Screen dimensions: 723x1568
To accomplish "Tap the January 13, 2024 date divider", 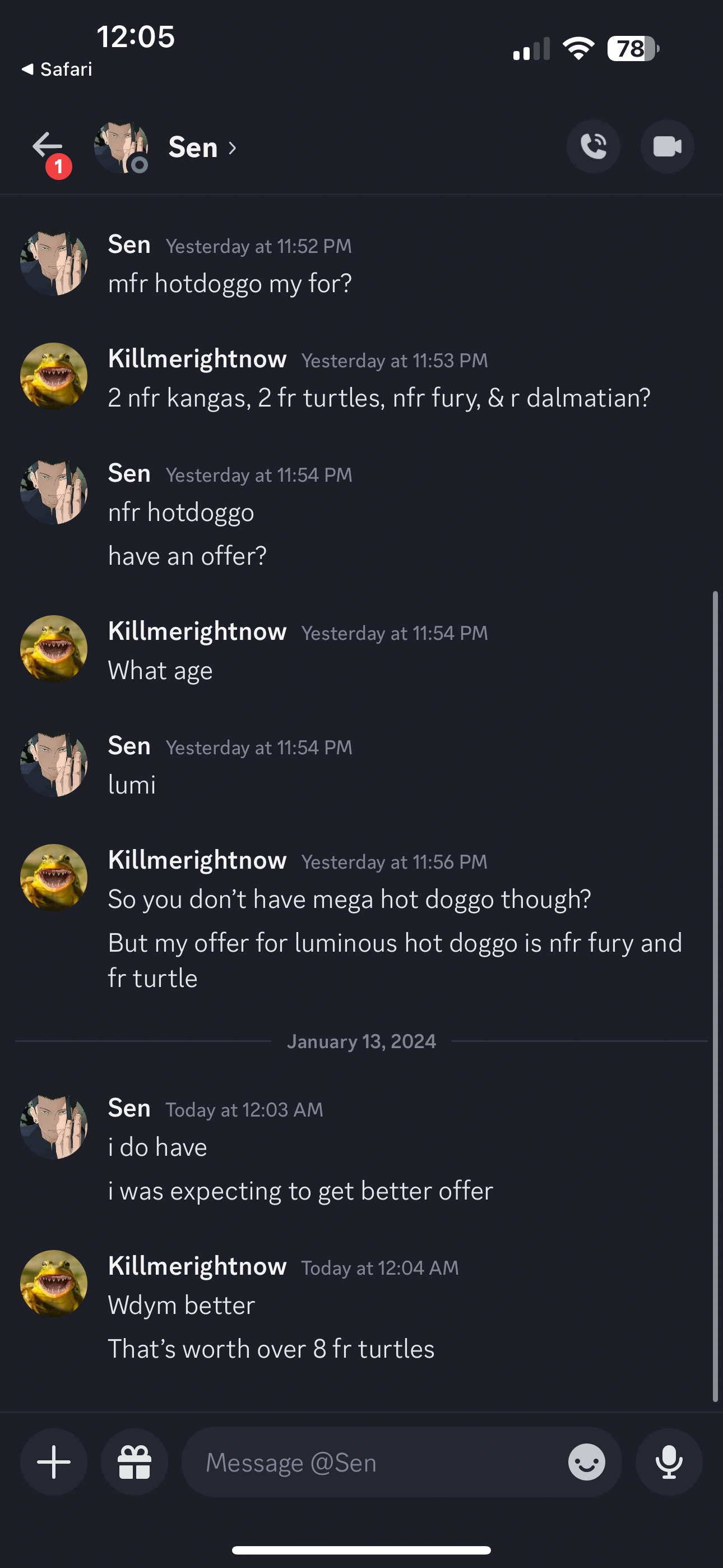I will coord(361,1041).
